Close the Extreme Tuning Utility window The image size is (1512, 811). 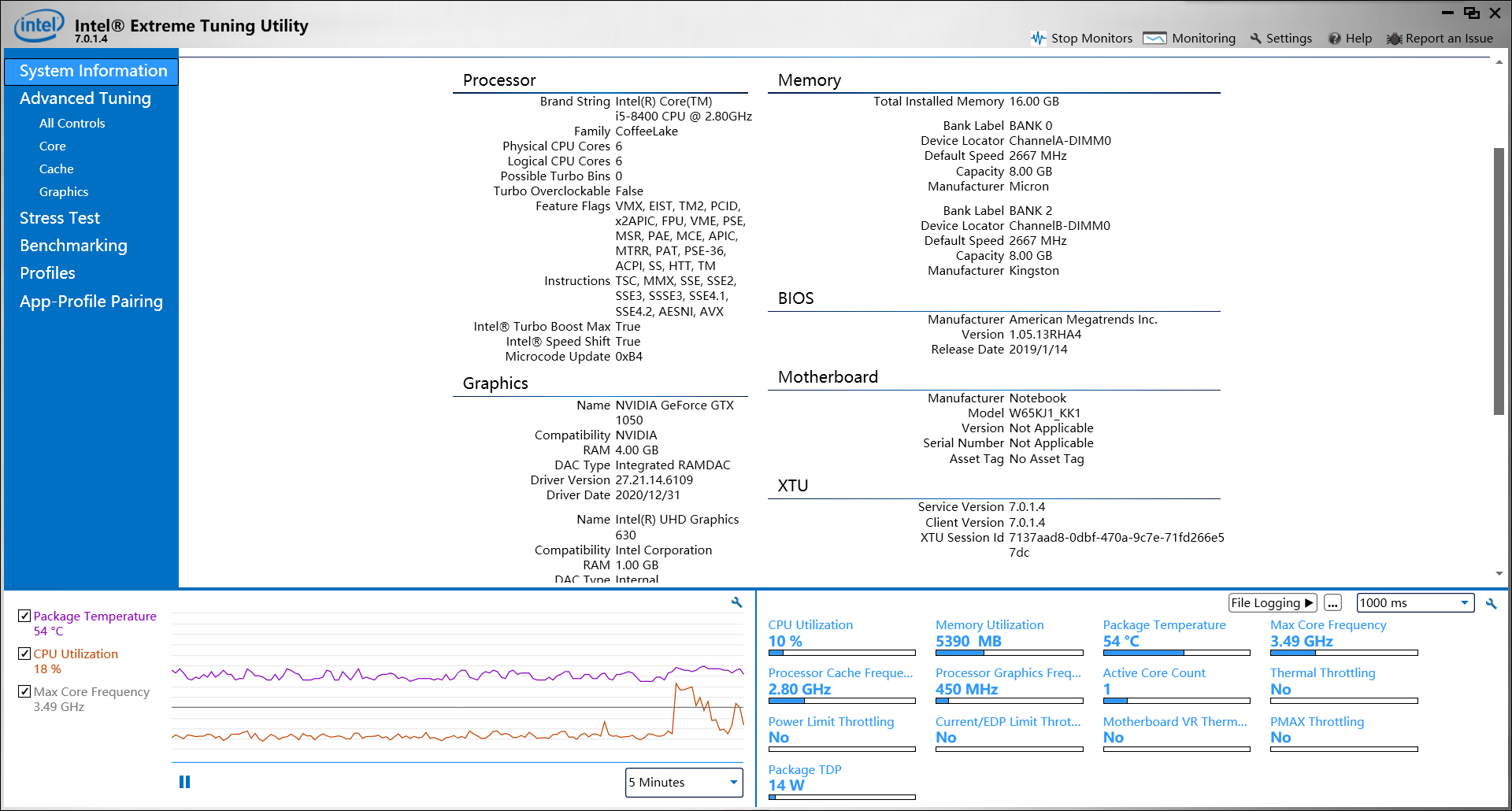point(1495,13)
